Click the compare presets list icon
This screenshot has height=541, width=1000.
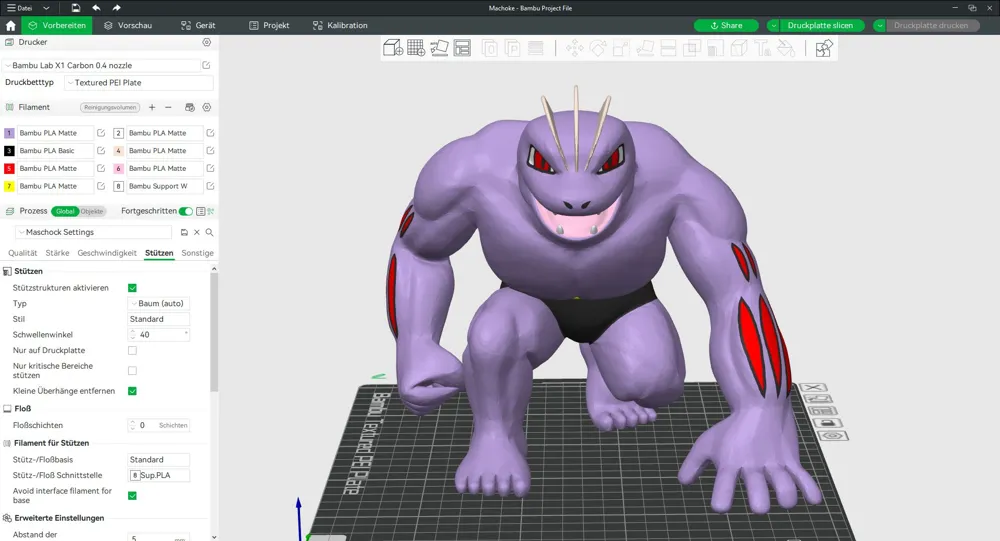coord(201,211)
